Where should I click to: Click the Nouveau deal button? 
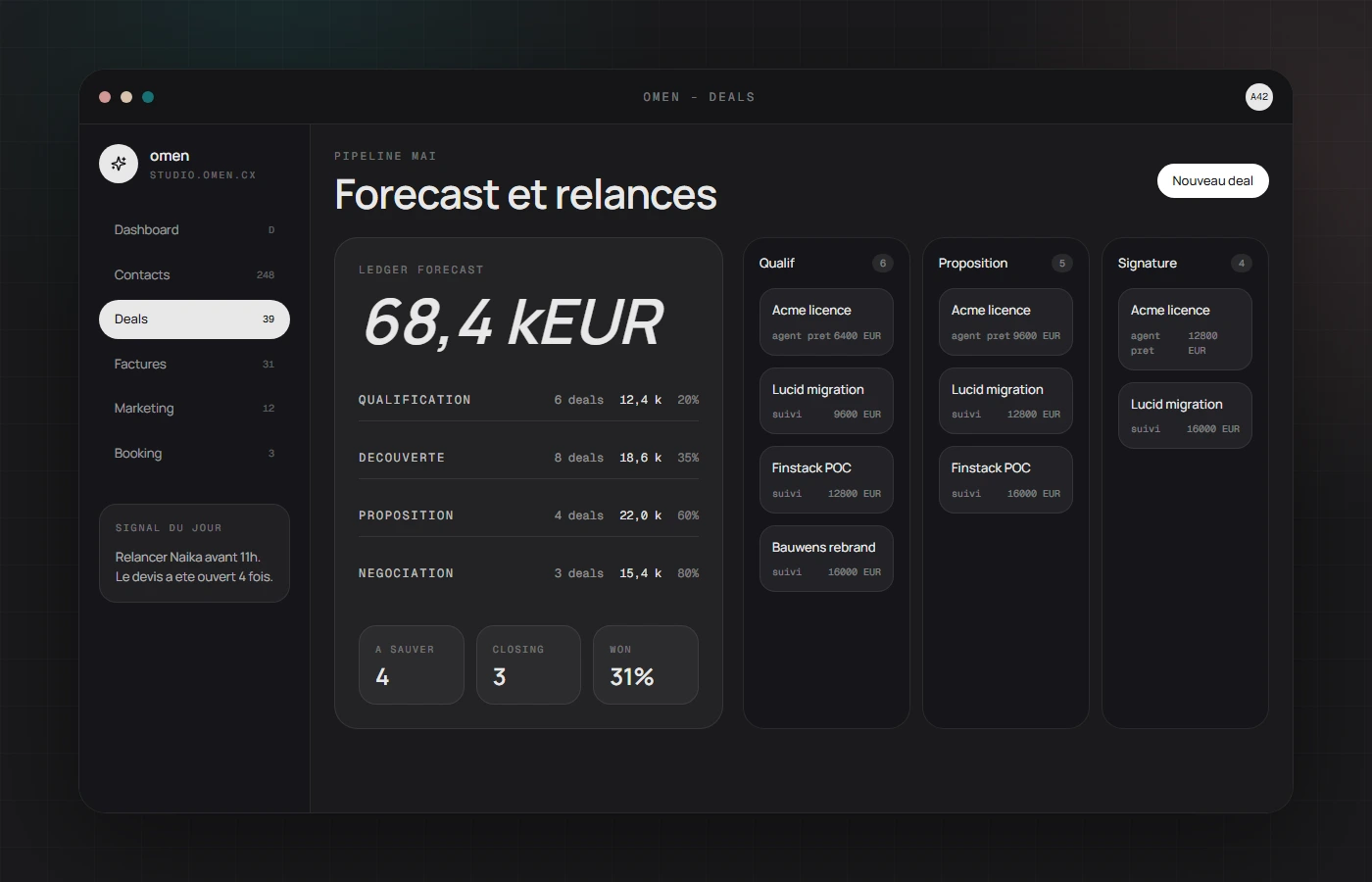point(1213,181)
